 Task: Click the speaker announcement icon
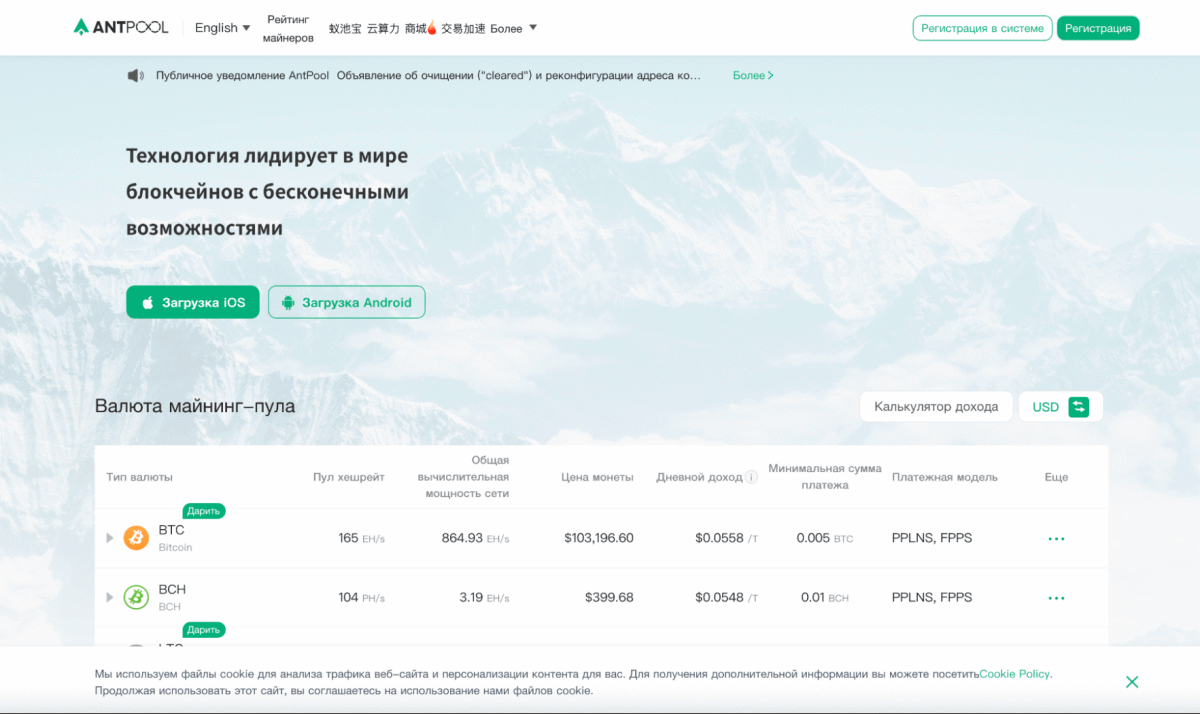pyautogui.click(x=136, y=75)
